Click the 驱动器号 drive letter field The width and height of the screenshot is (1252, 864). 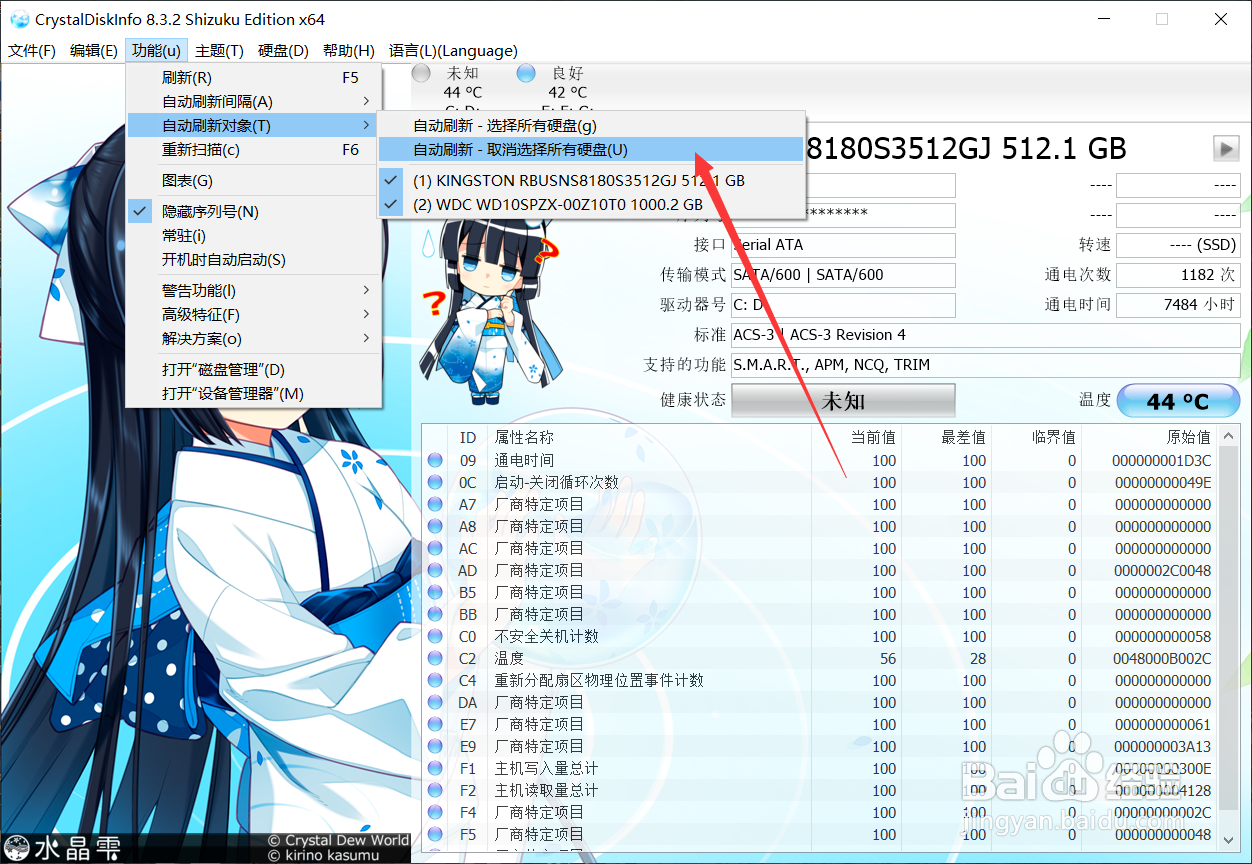(843, 305)
